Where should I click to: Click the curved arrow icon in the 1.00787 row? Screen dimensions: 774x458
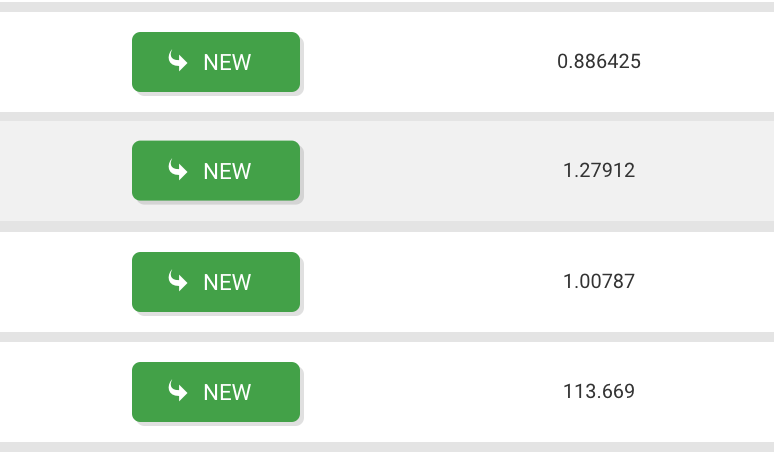pos(178,280)
